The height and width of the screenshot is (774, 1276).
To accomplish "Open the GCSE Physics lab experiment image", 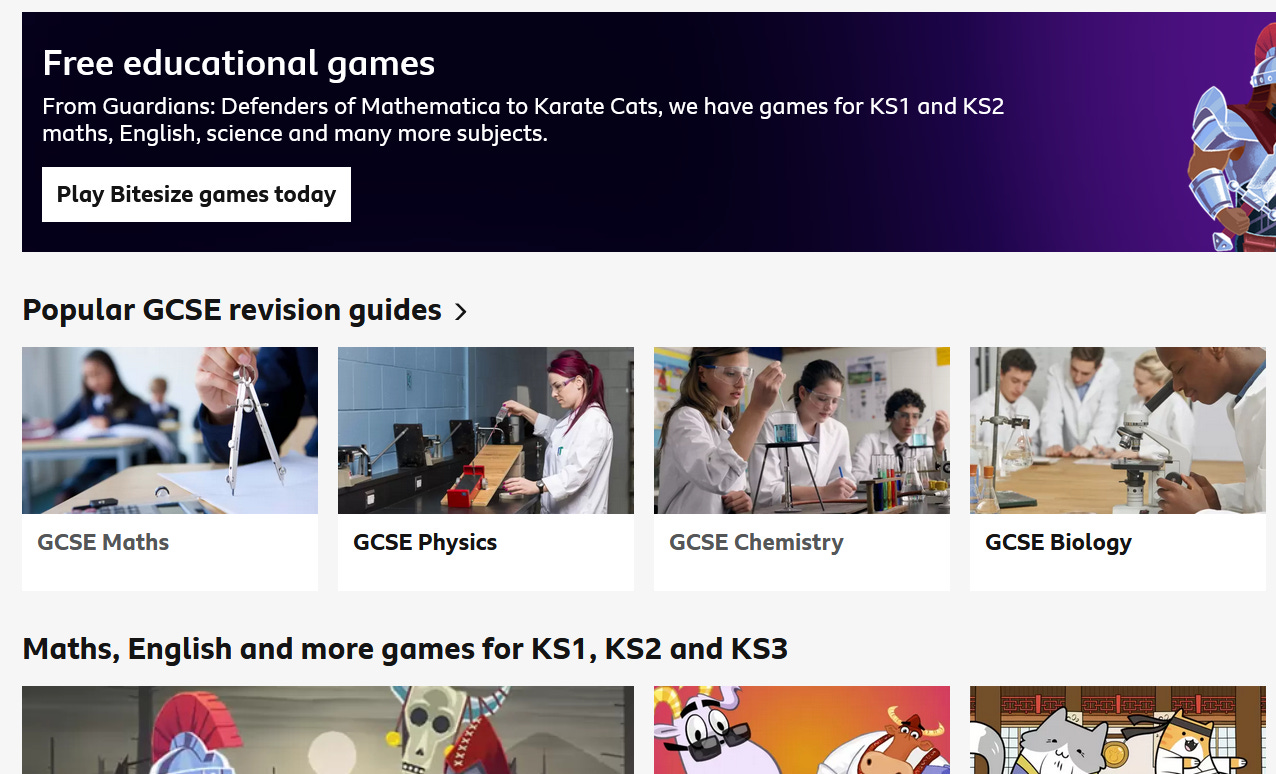I will (x=486, y=430).
